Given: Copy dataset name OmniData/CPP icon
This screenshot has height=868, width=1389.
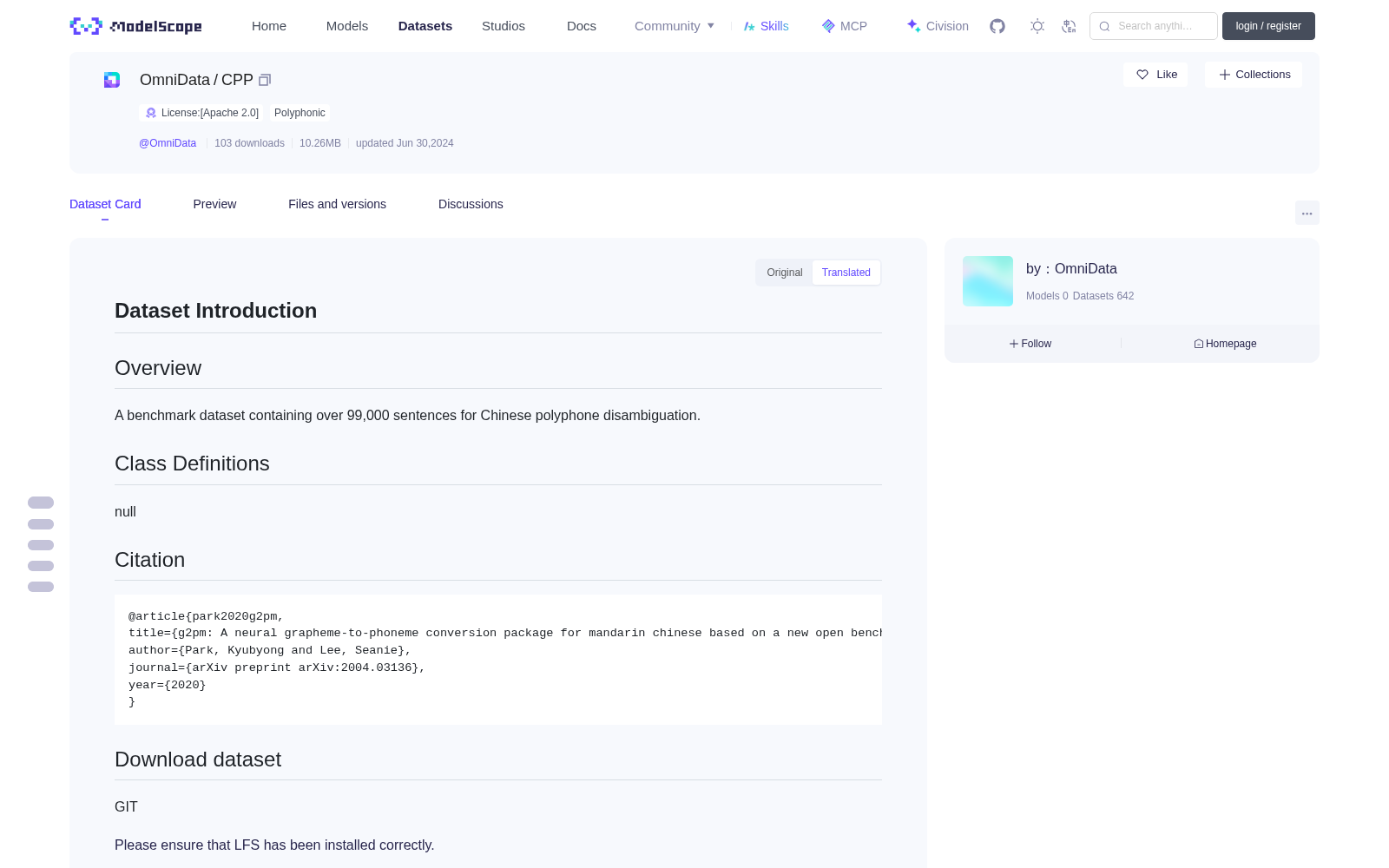Looking at the screenshot, I should (x=265, y=80).
